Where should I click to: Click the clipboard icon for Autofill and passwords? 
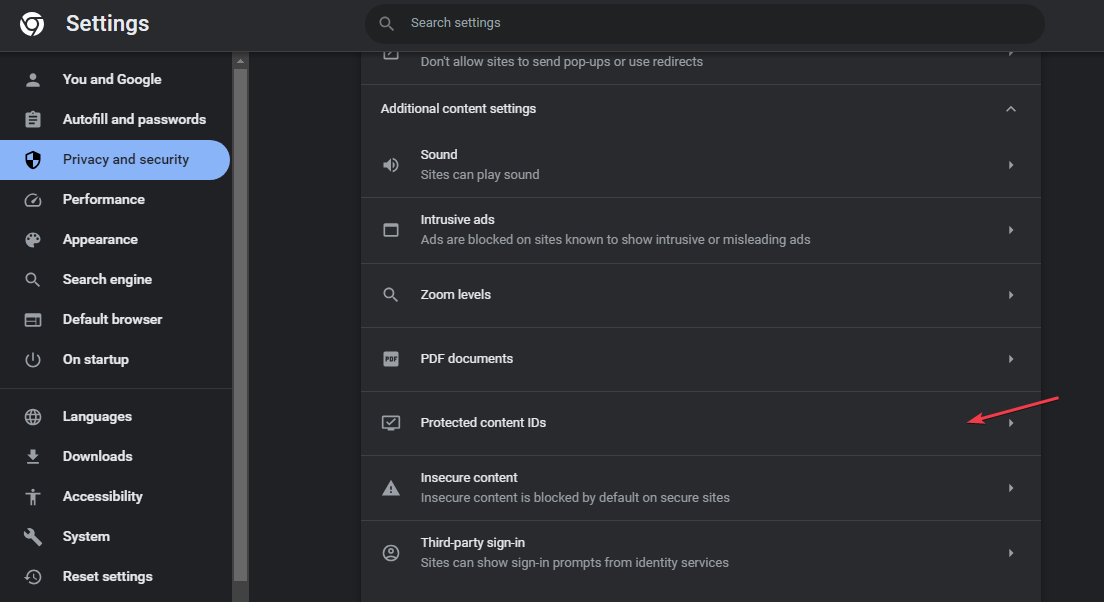pos(33,120)
